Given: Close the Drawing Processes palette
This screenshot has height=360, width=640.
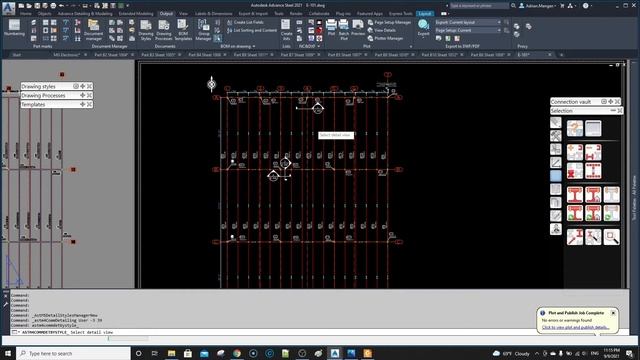Looking at the screenshot, I should pyautogui.click(x=89, y=96).
